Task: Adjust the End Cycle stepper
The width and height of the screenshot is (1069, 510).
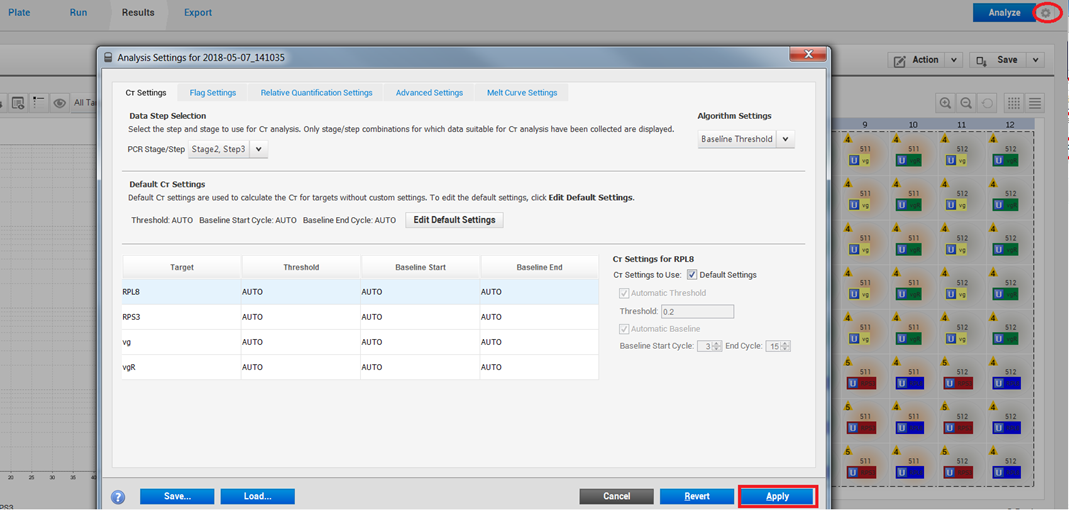Action: [x=786, y=346]
